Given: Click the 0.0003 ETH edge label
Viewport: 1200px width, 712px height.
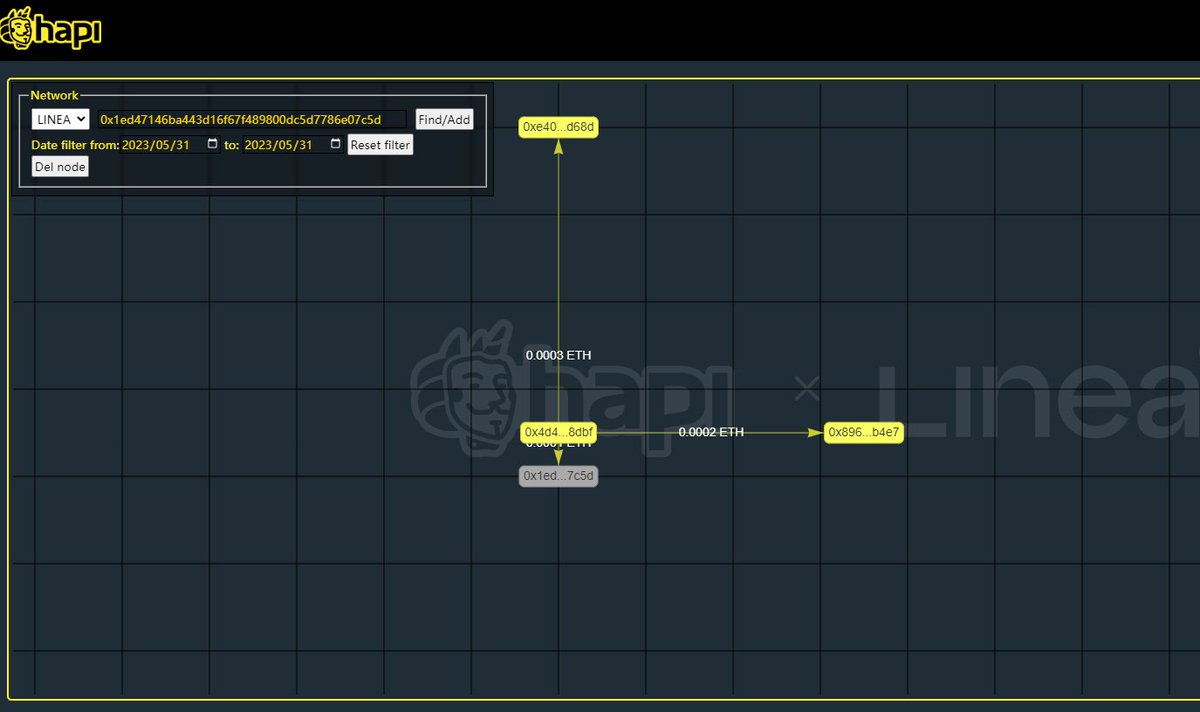Looking at the screenshot, I should pos(559,355).
